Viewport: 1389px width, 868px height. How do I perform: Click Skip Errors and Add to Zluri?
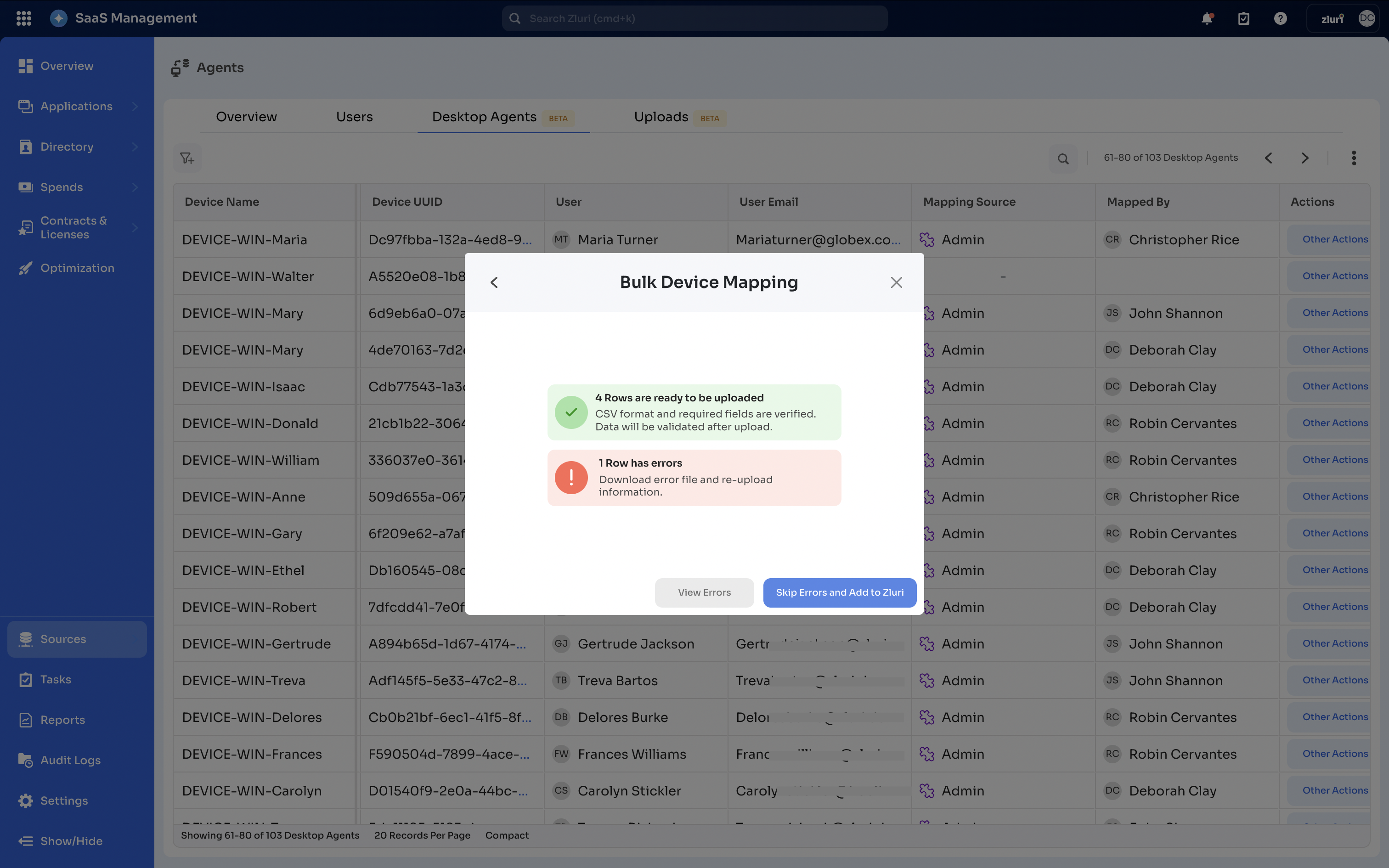tap(839, 592)
